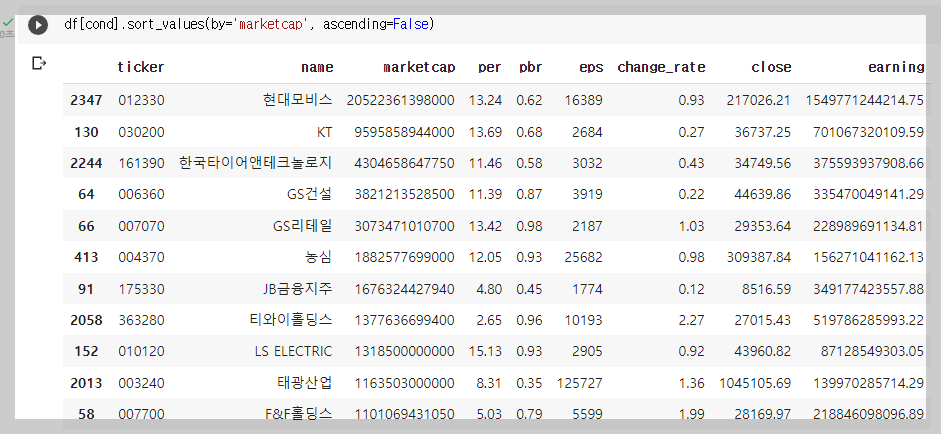Click per value 15.13
941x434 pixels.
486,351
